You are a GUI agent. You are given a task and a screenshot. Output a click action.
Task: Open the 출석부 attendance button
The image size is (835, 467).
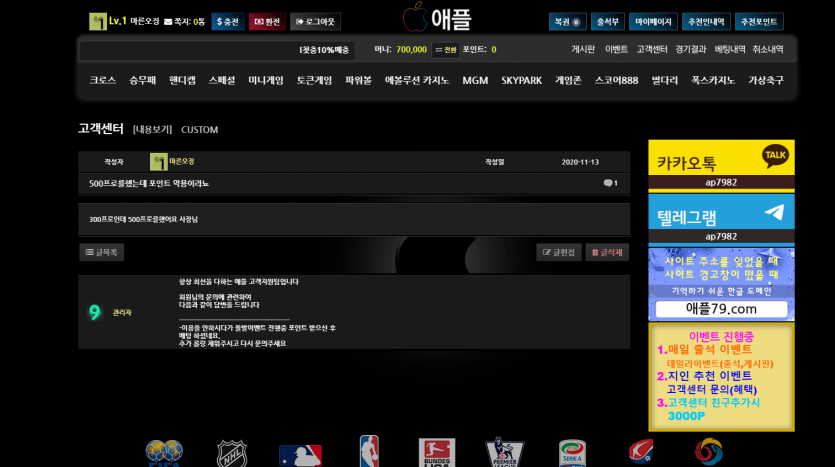pyautogui.click(x=608, y=22)
